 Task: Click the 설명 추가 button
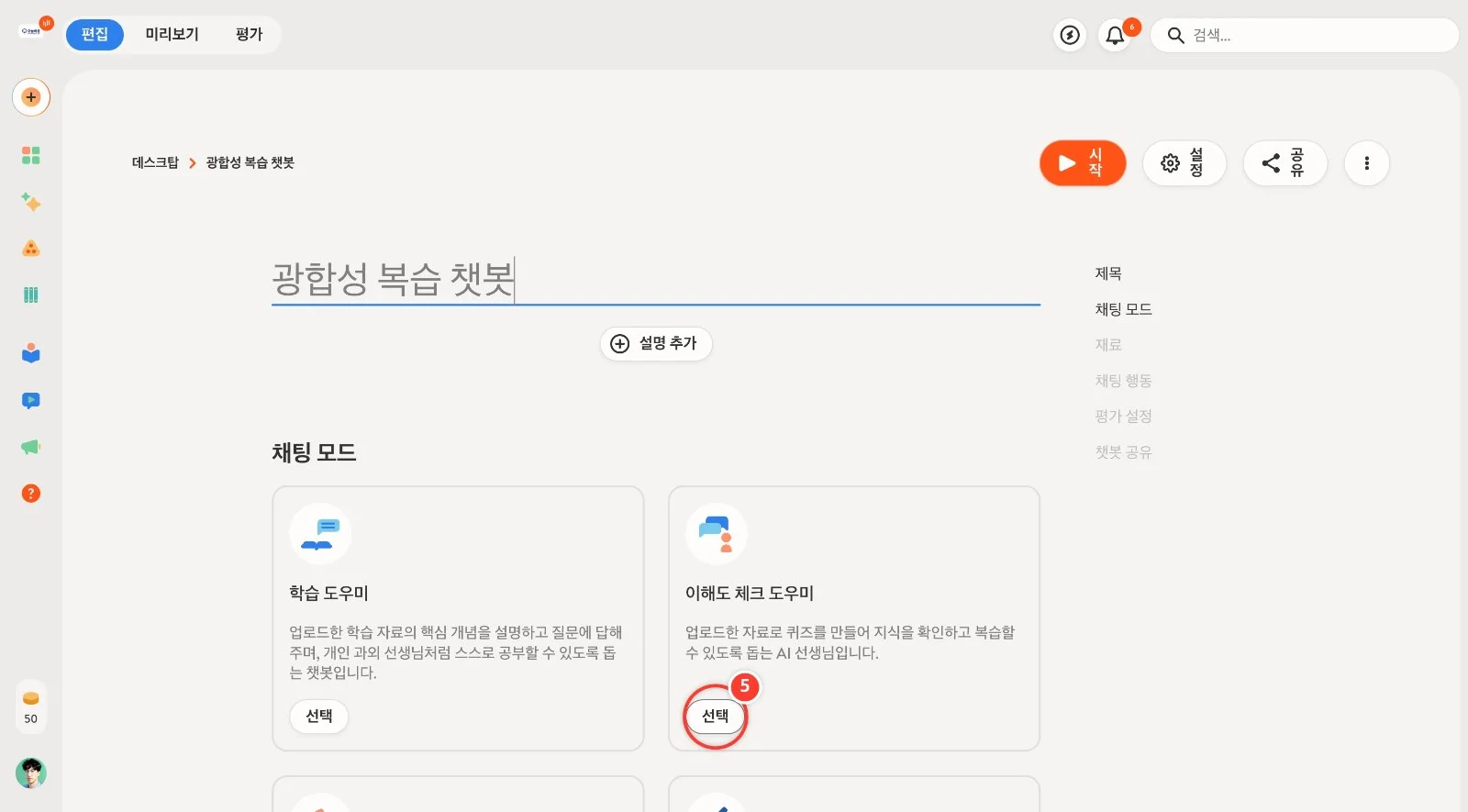[656, 343]
